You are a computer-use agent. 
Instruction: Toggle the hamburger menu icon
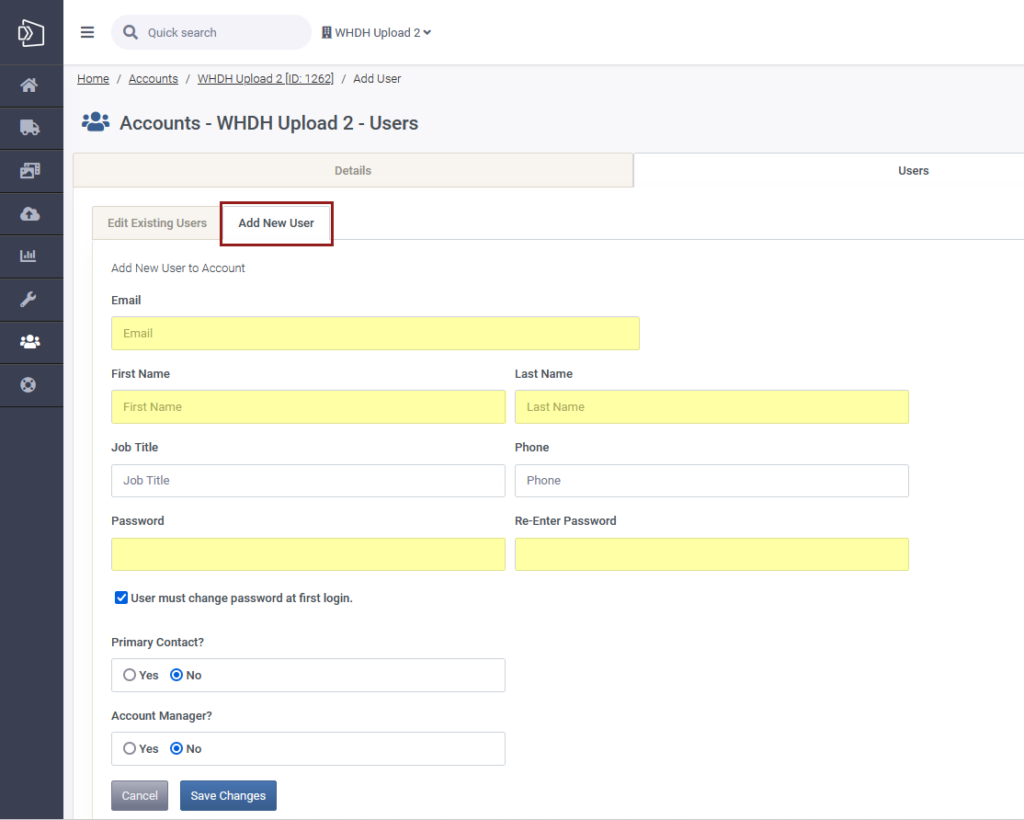click(88, 32)
